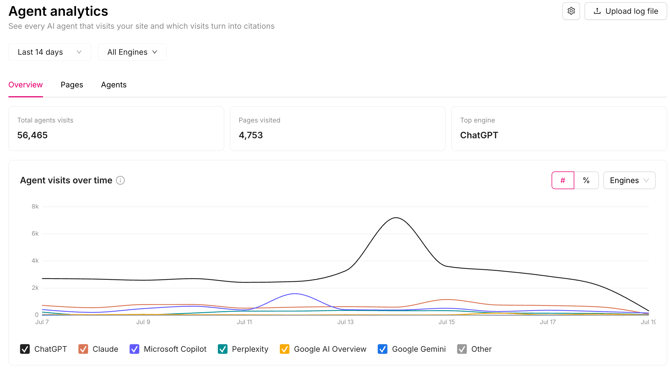
Task: Uncheck the Other series checkbox
Action: [x=462, y=349]
